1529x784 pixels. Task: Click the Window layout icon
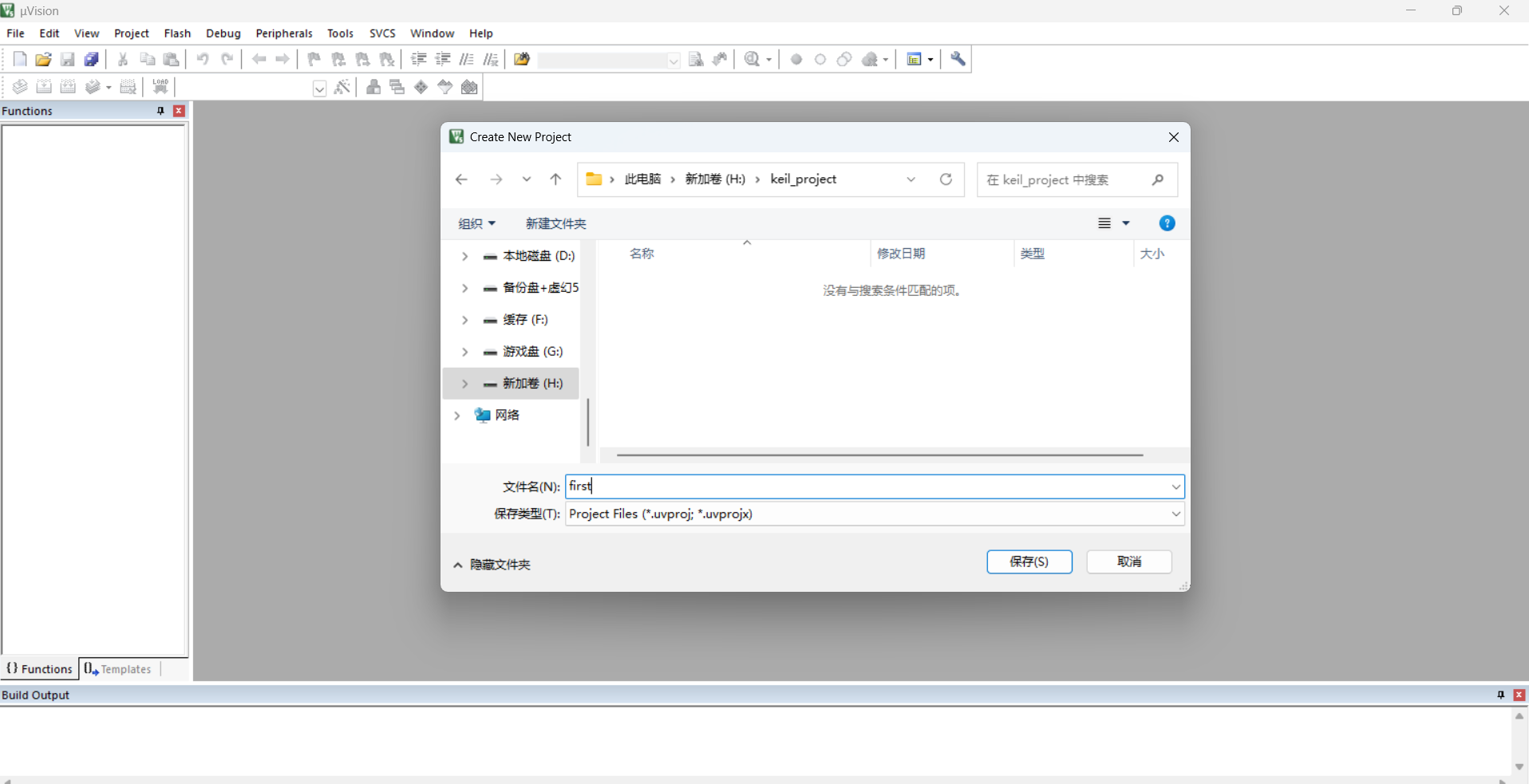tap(915, 59)
